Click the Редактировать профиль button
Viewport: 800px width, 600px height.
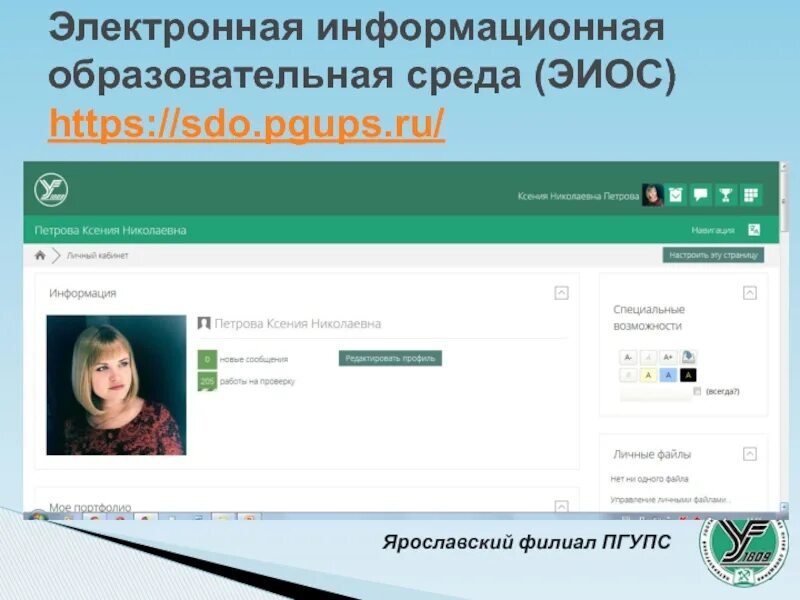coord(390,358)
